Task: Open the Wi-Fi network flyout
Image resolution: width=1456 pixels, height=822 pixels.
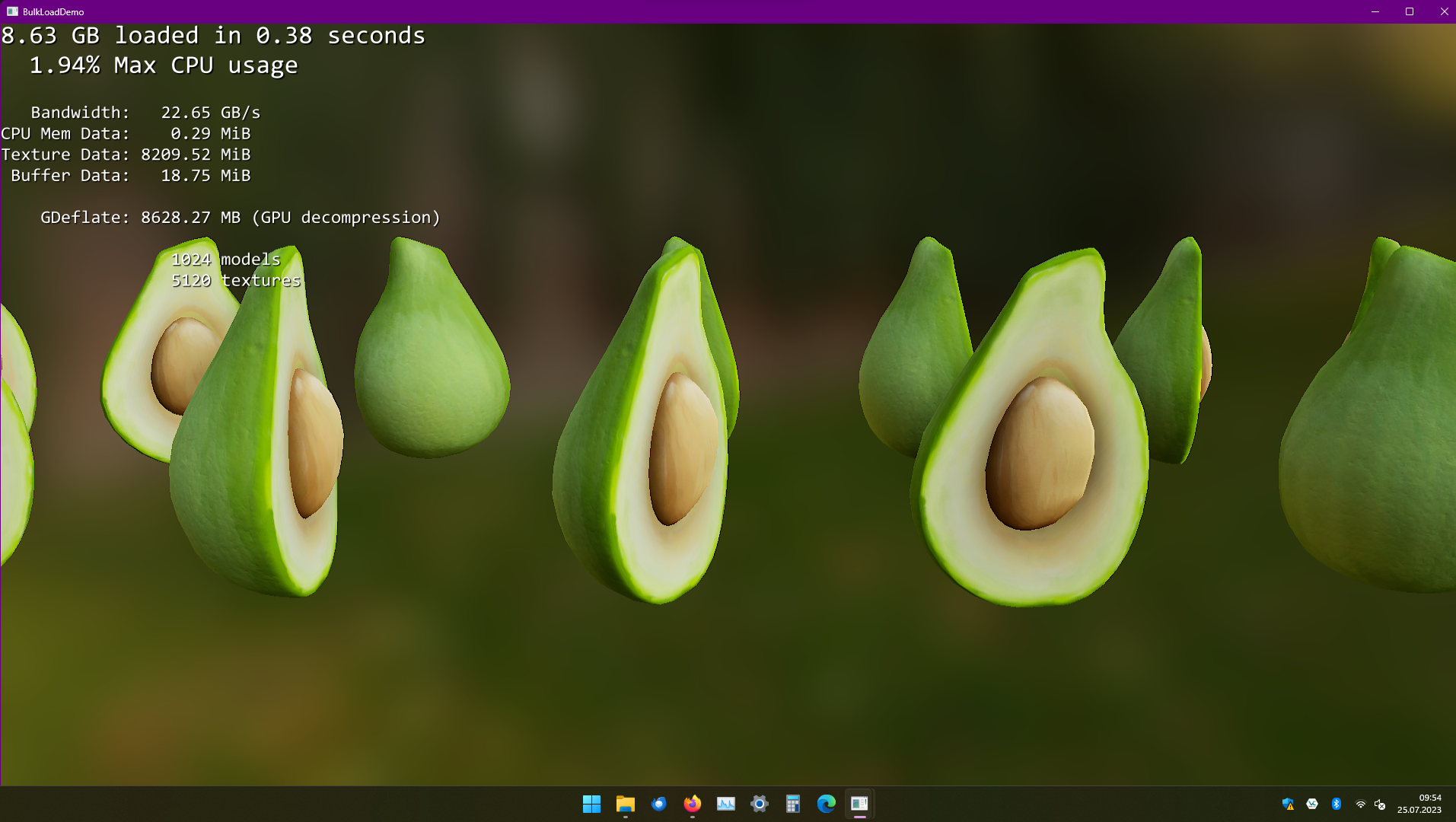Action: coord(1361,804)
